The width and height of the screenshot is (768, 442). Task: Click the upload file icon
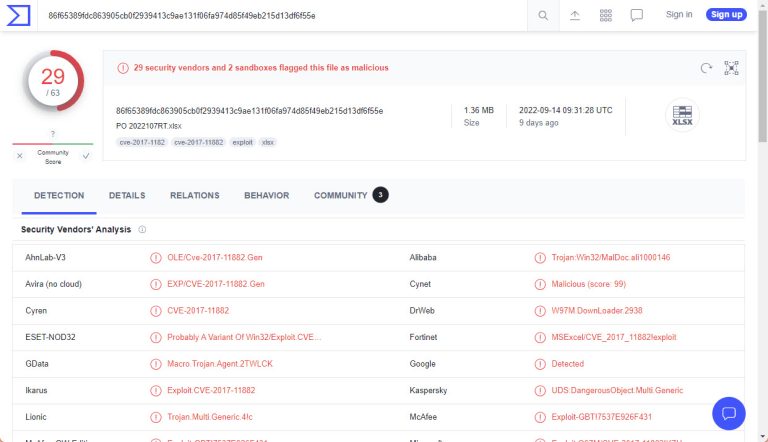(x=575, y=16)
